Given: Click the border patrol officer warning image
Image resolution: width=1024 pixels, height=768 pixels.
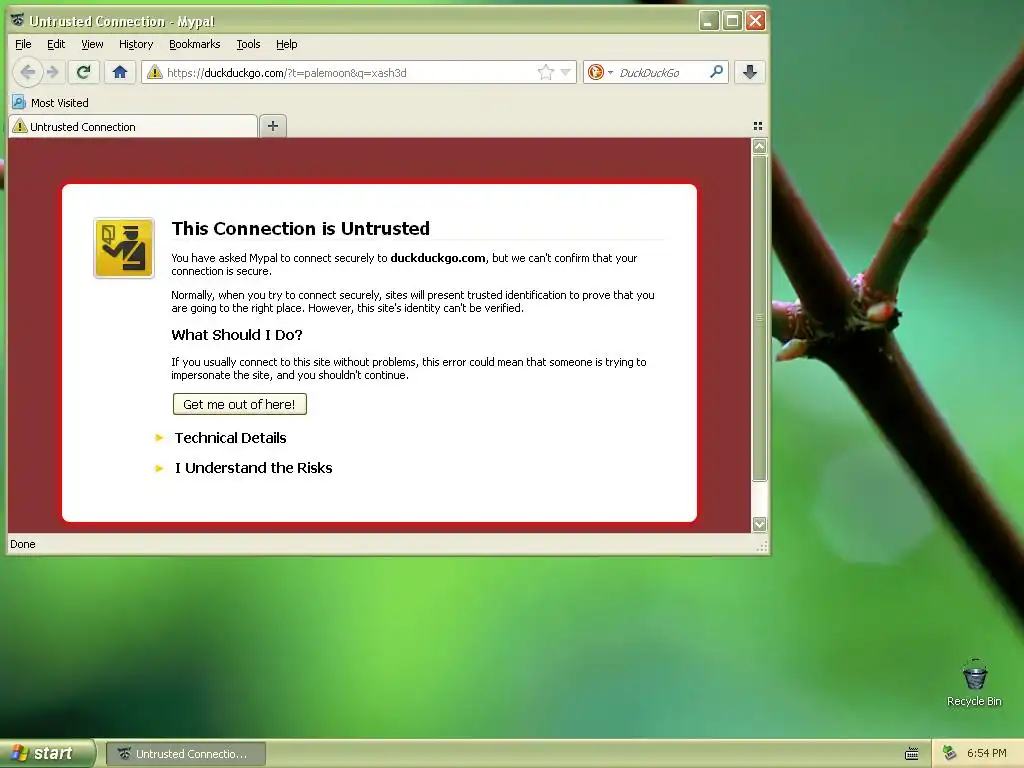Looking at the screenshot, I should click(124, 248).
